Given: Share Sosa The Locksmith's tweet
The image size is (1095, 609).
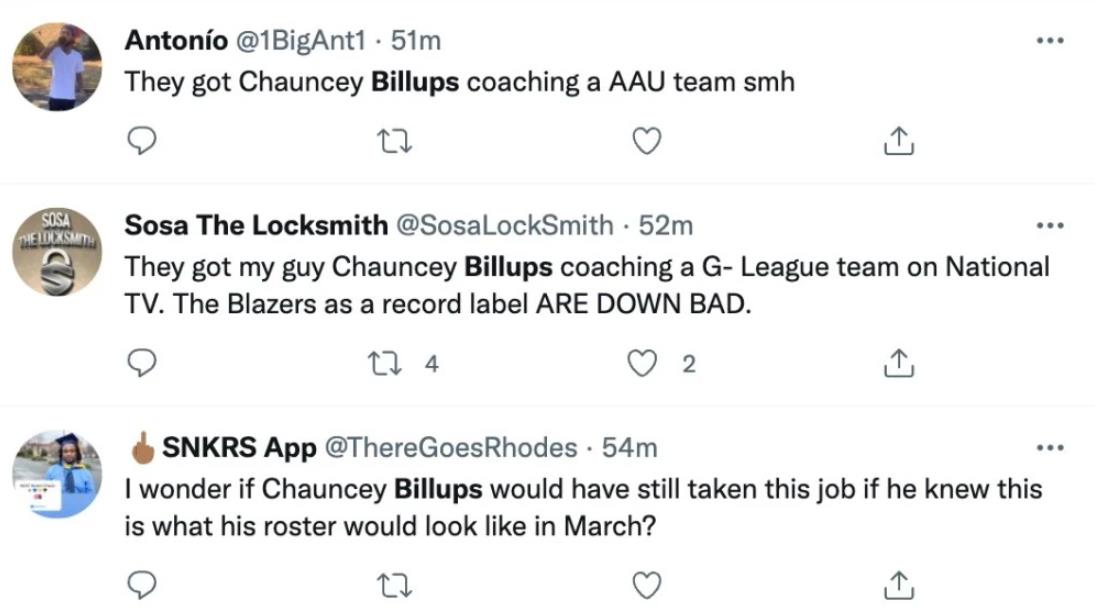Looking at the screenshot, I should pyautogui.click(x=899, y=362).
